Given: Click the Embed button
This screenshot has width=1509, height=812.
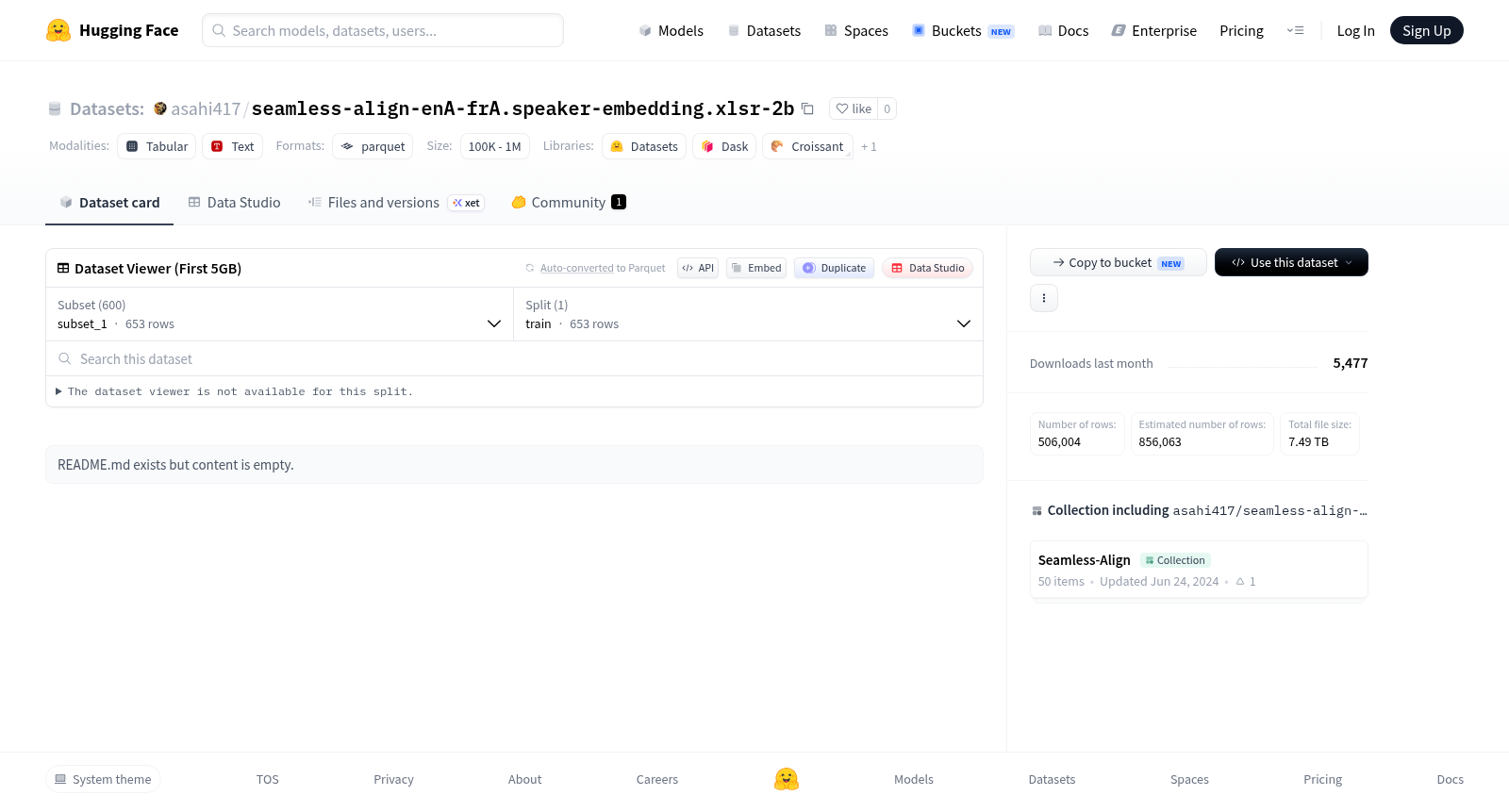Looking at the screenshot, I should tap(756, 268).
